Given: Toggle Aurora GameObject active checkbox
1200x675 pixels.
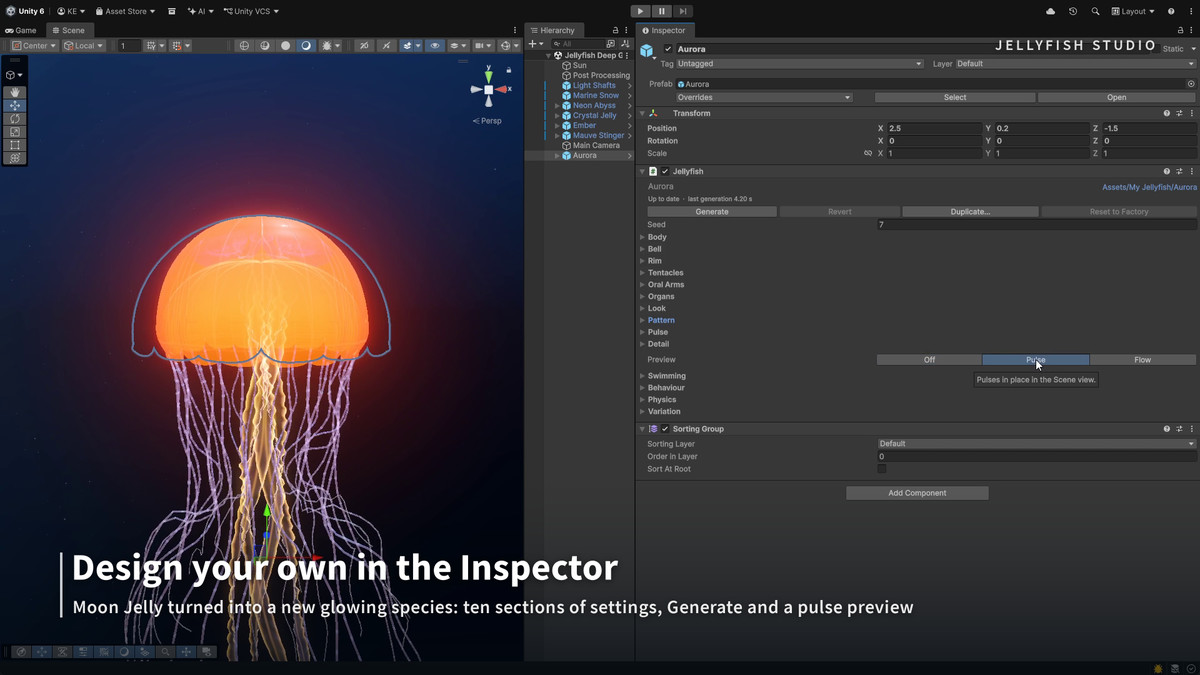Looking at the screenshot, I should (x=668, y=48).
